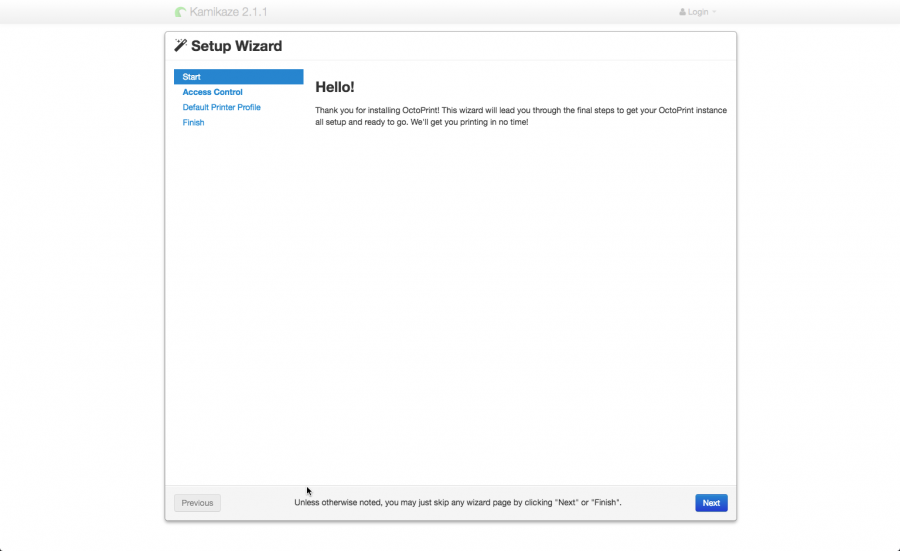The width and height of the screenshot is (900, 551).
Task: Jump to the Finish step
Action: (193, 122)
